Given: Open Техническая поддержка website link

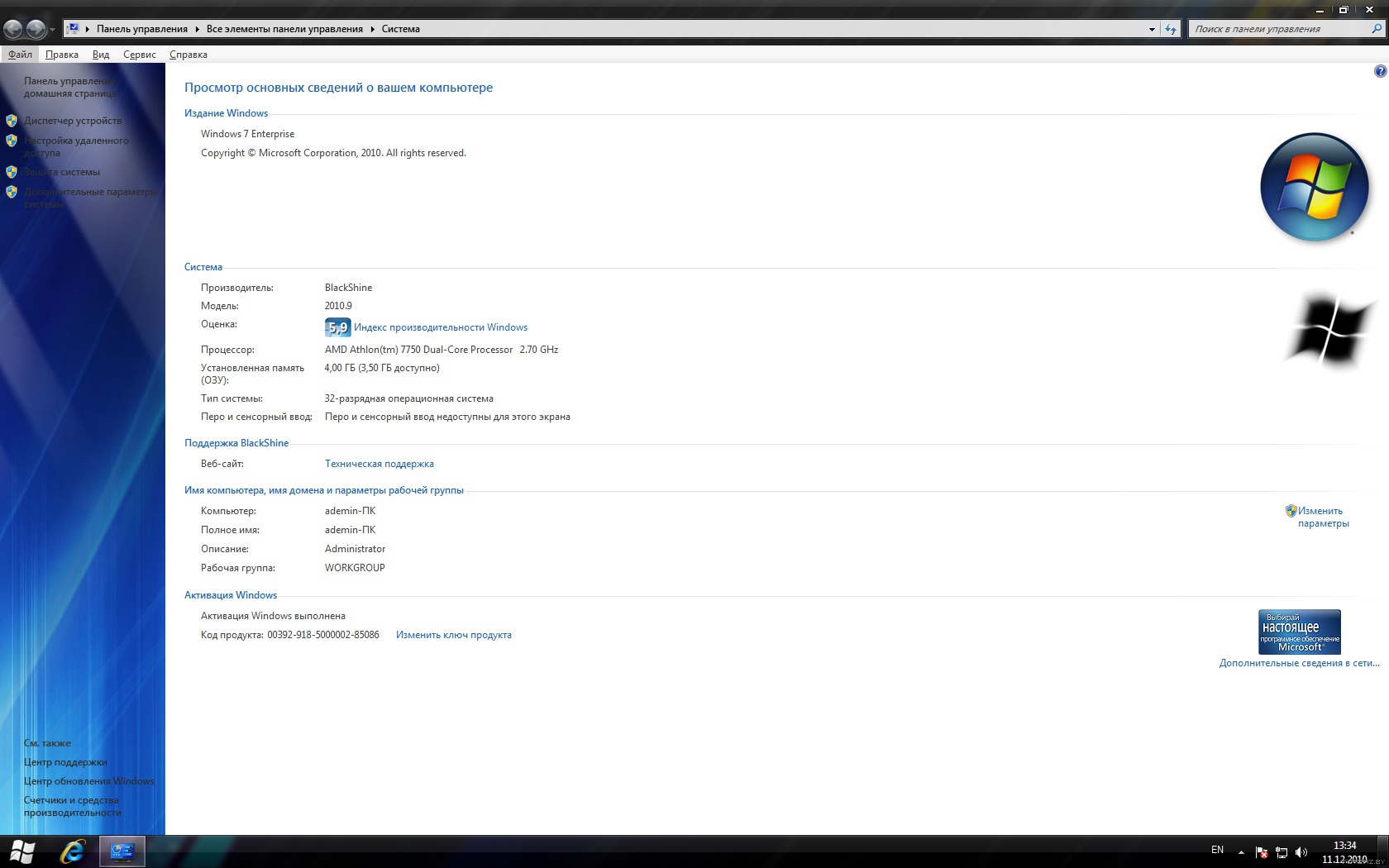Looking at the screenshot, I should click(379, 464).
